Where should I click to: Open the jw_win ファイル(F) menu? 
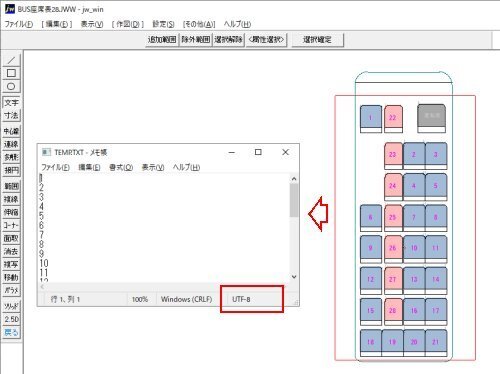pos(19,24)
